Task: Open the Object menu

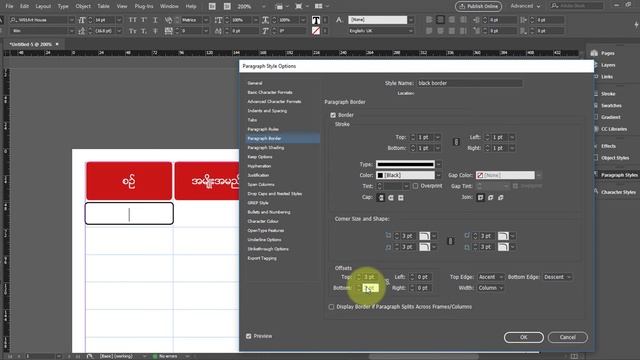Action: click(x=83, y=7)
